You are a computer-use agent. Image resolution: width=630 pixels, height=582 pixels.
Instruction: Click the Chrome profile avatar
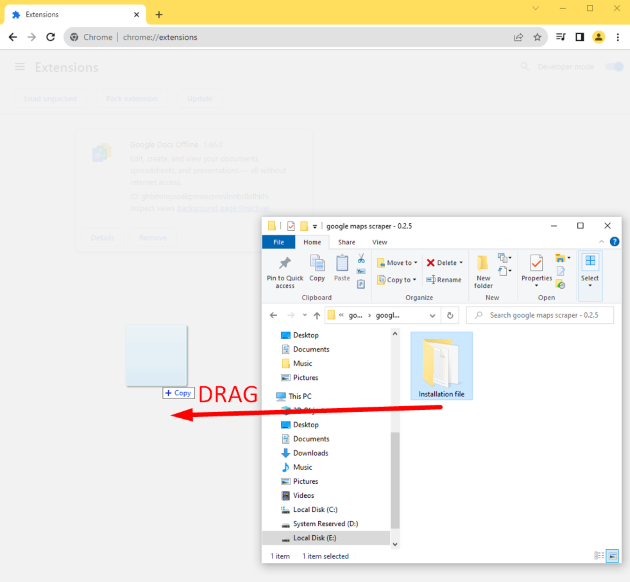(599, 37)
